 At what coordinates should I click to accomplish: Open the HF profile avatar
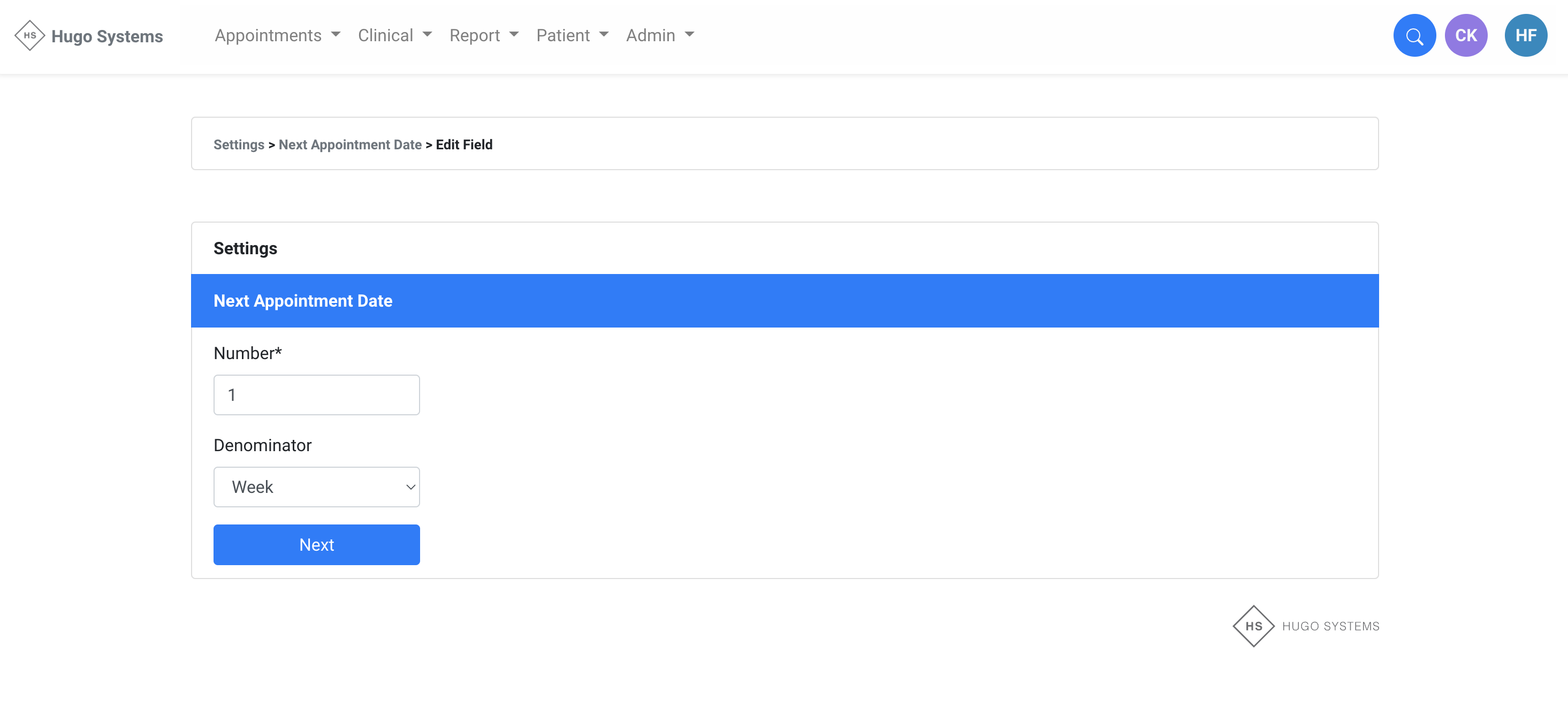1525,36
